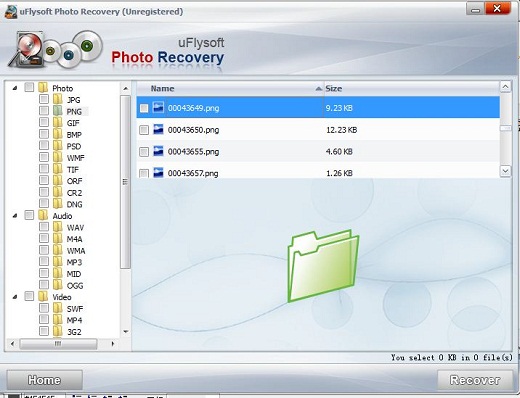Screen dimensions: 520x398
Task: Click the tree horizontal scrollbar thumb
Action: (58, 343)
